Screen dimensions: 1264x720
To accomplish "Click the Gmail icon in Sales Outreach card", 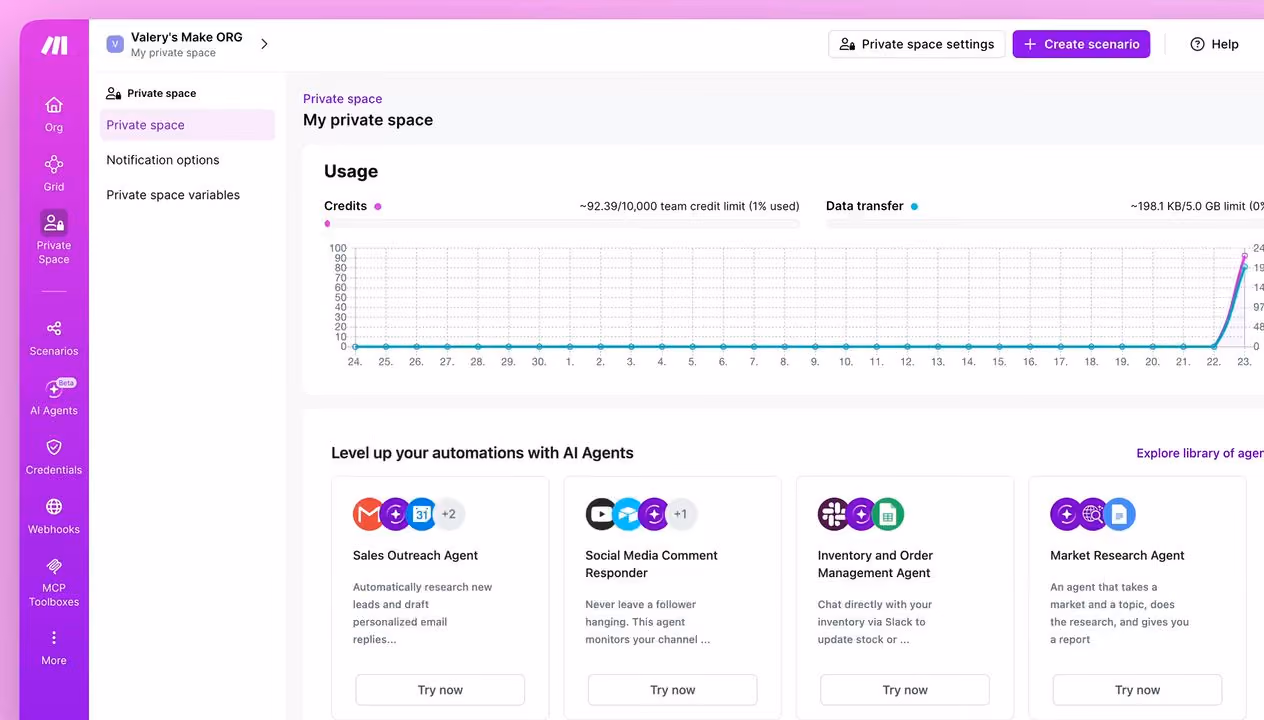I will point(369,514).
